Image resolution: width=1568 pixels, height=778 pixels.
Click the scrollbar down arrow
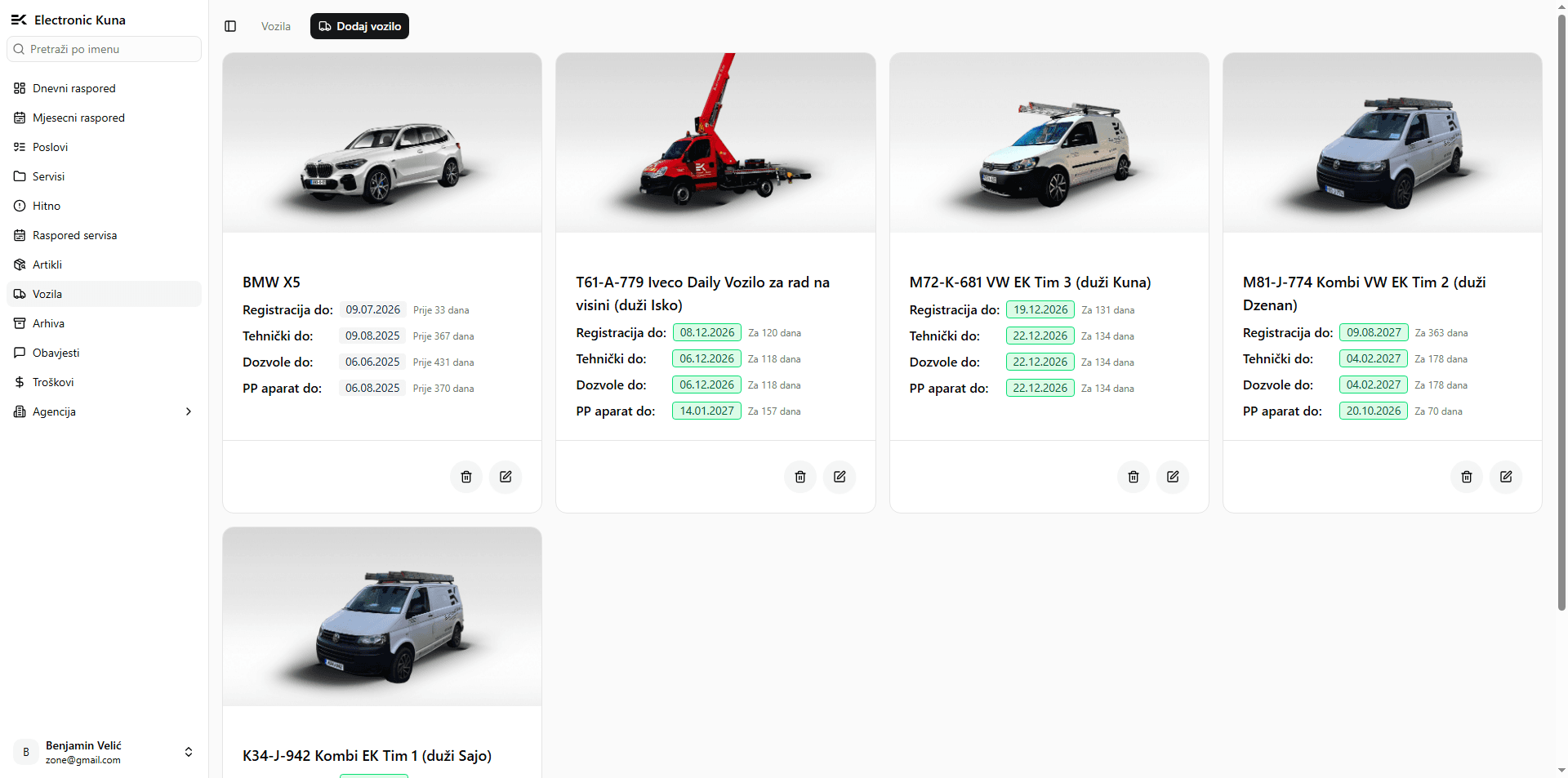tap(1561, 770)
